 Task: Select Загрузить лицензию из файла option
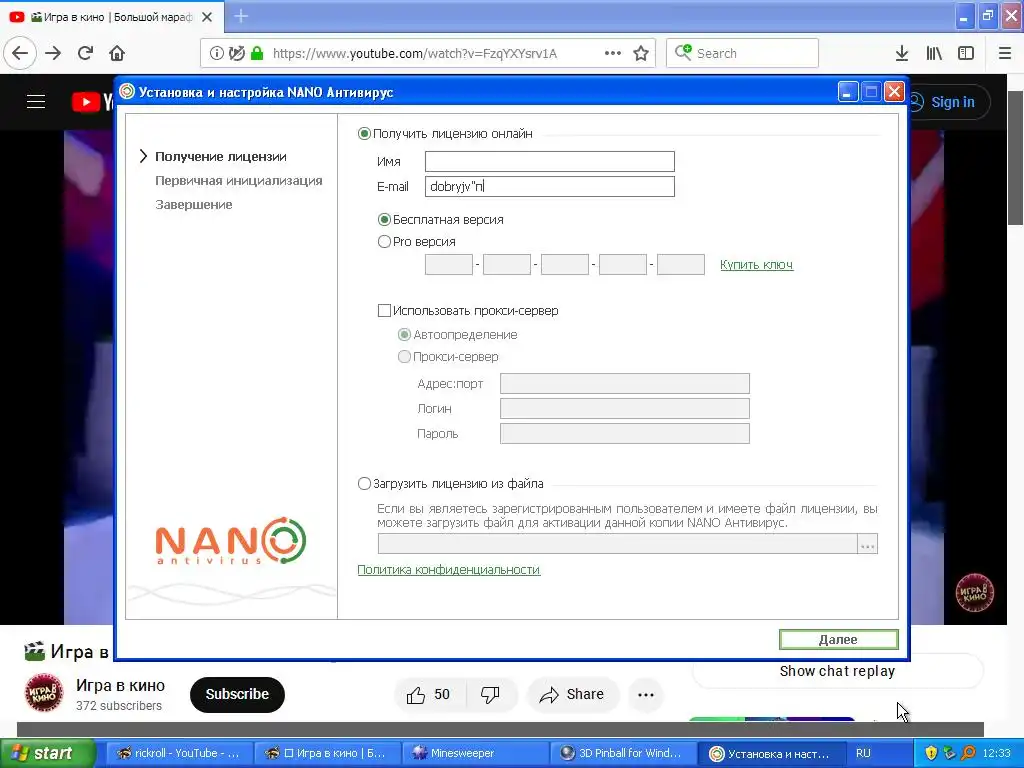[x=364, y=484]
